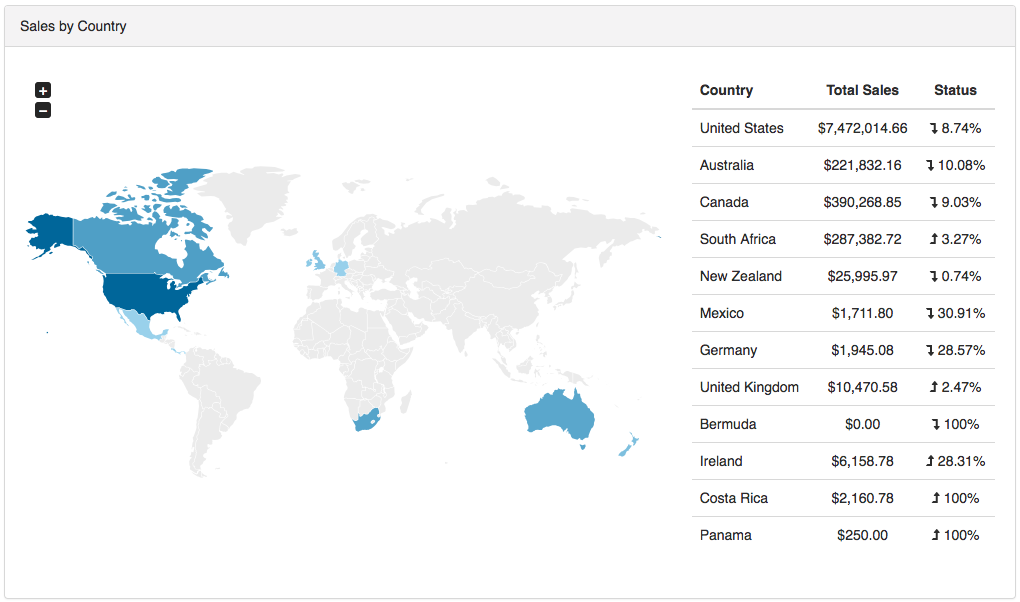This screenshot has width=1020, height=602.
Task: Click South Africa's up arrow status icon
Action: (x=933, y=239)
